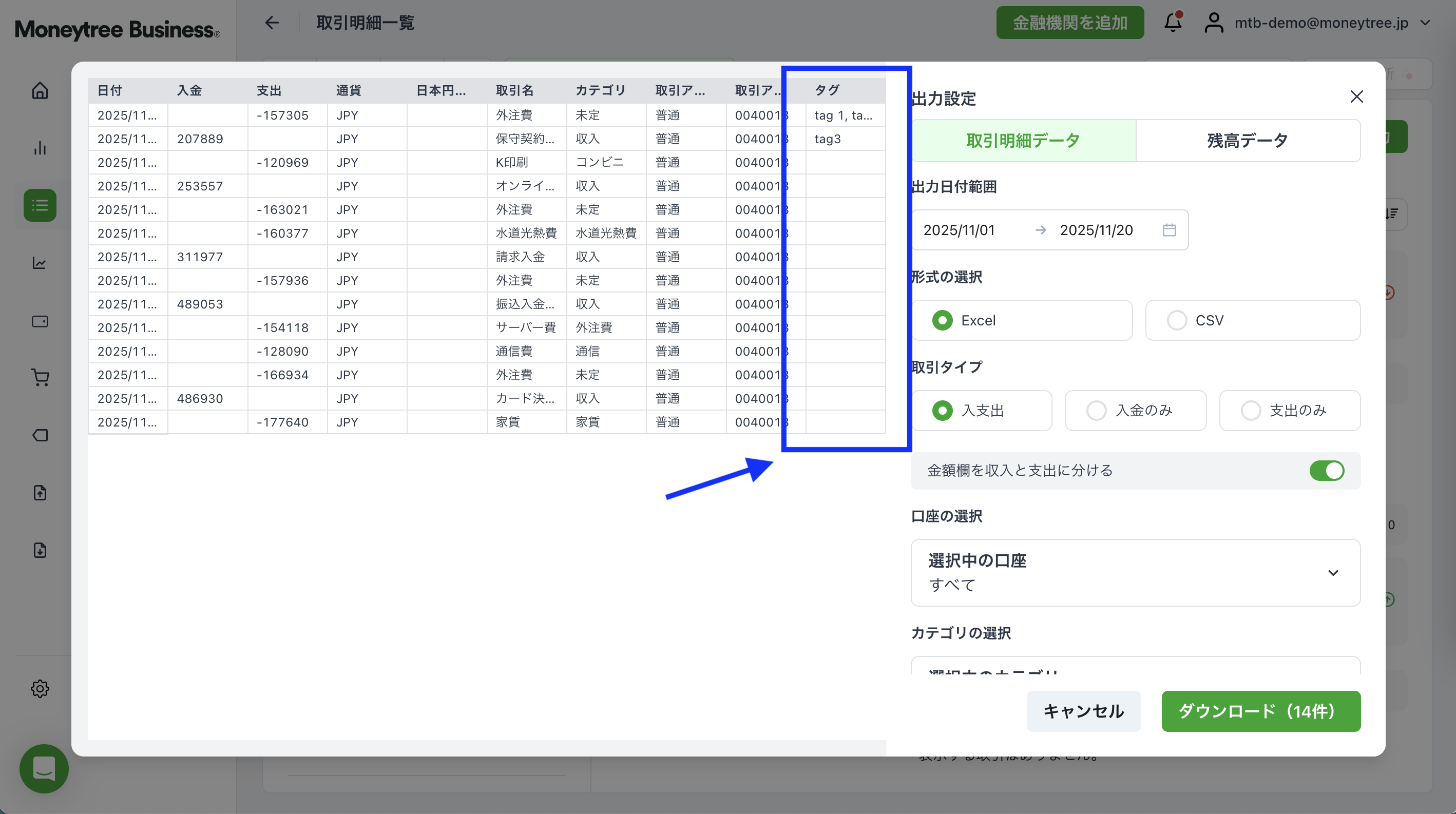The width and height of the screenshot is (1456, 814).
Task: Open the settings gear icon
Action: tap(40, 689)
